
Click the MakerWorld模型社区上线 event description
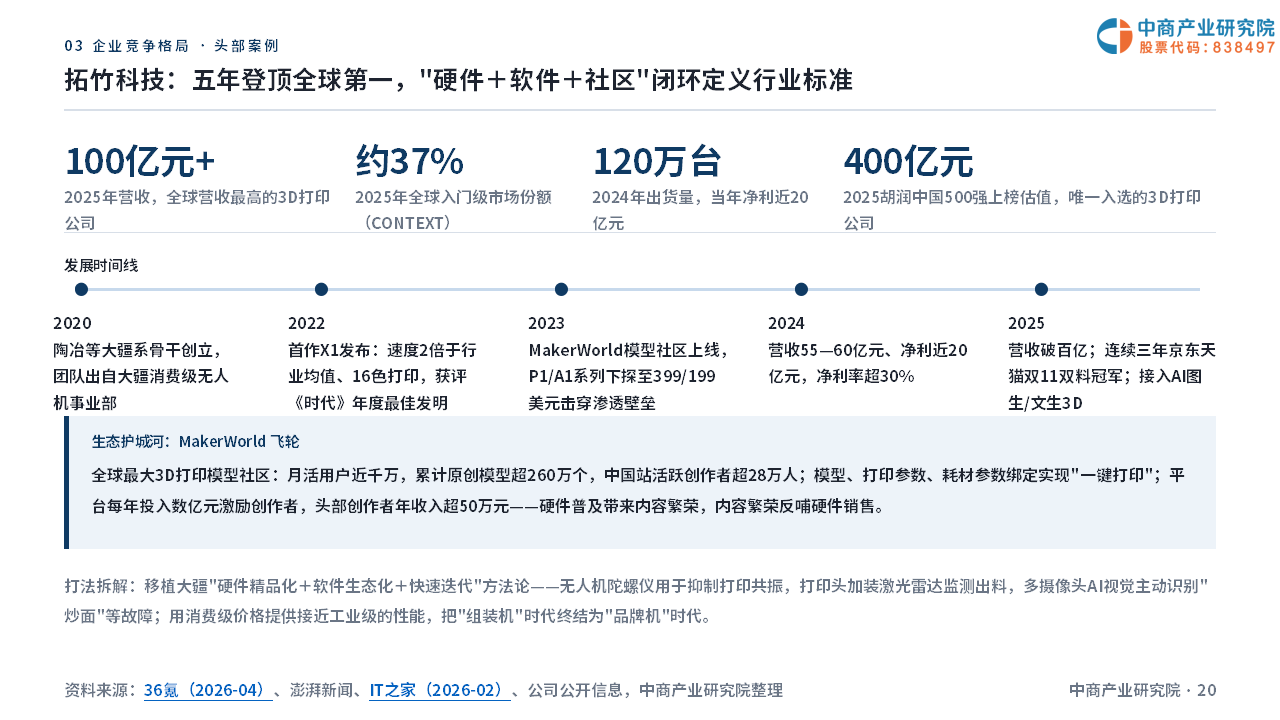629,377
